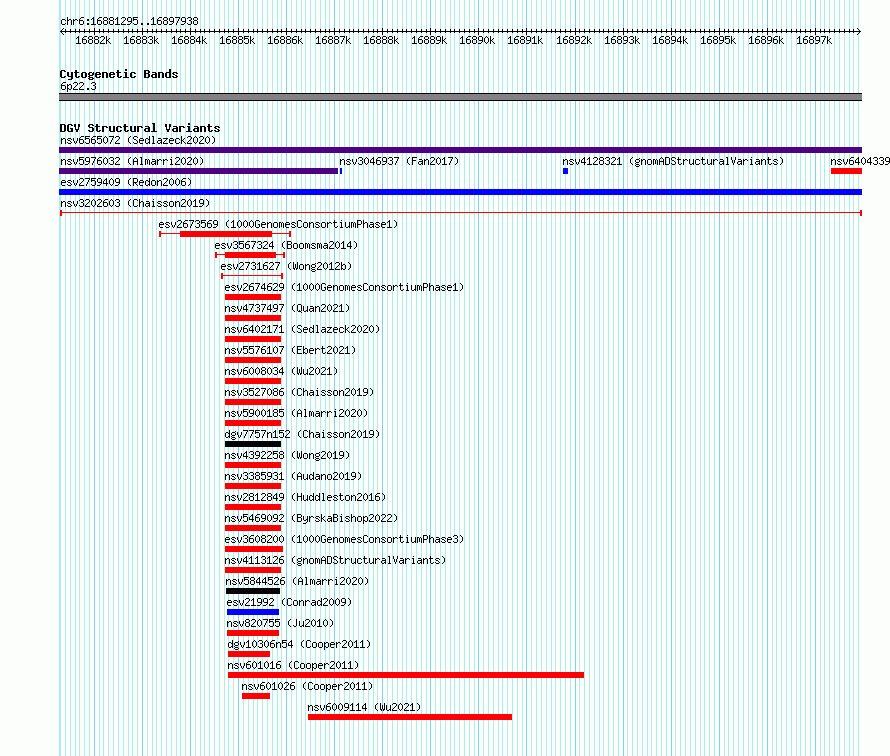The image size is (890, 756).
Task: Click dgv10306n54 (Cooper2011) label
Action: click(x=299, y=644)
